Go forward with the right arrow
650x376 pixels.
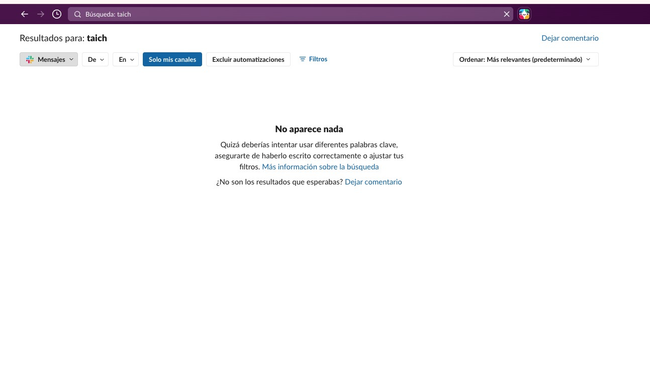coord(41,14)
